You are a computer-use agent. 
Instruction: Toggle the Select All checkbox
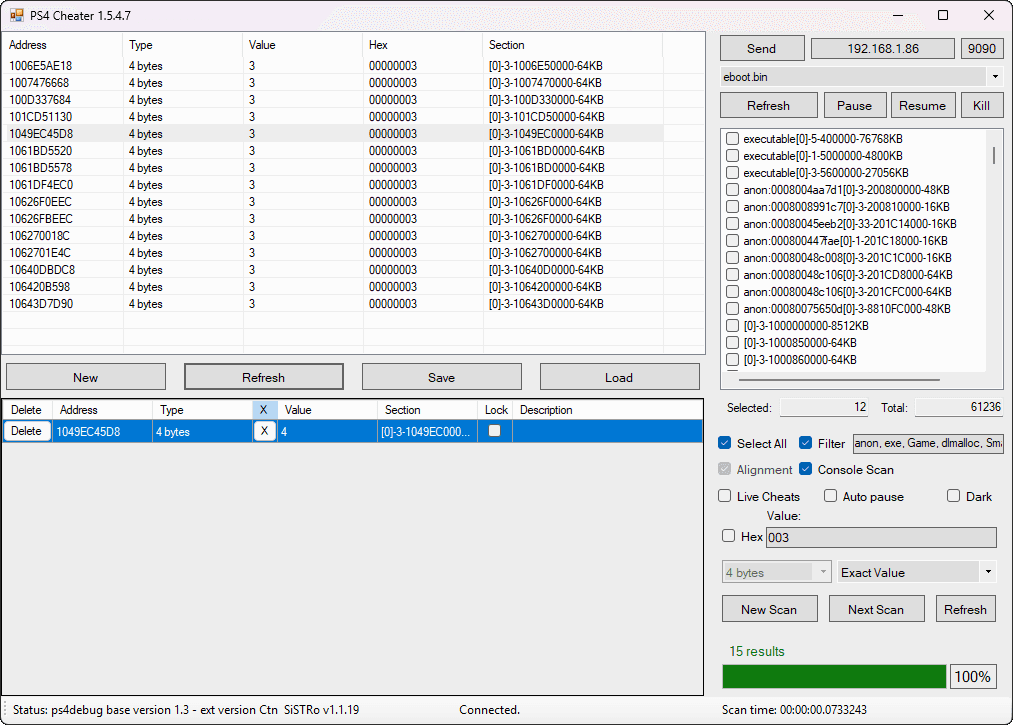725,443
